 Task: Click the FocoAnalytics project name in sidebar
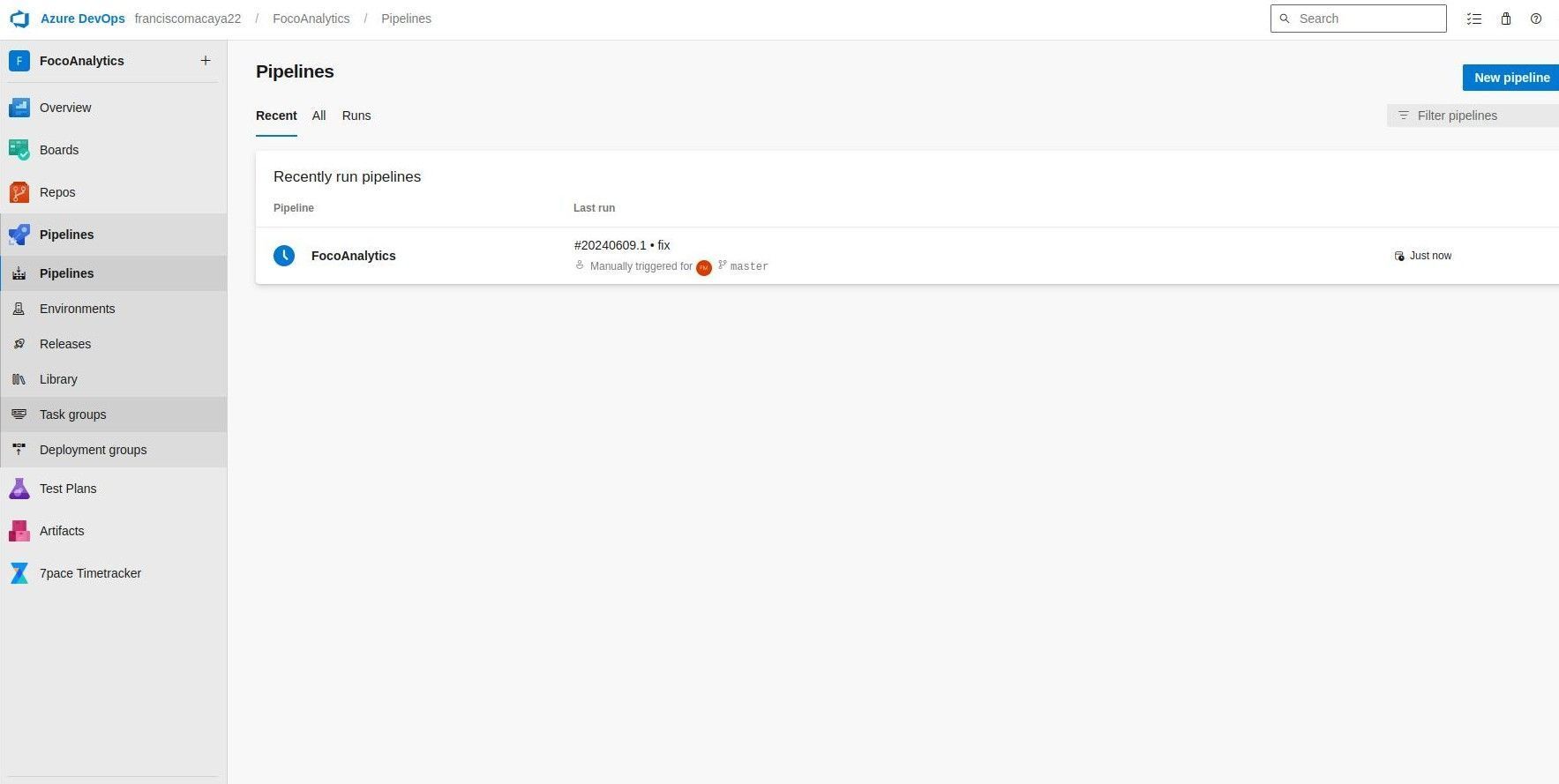click(x=82, y=61)
